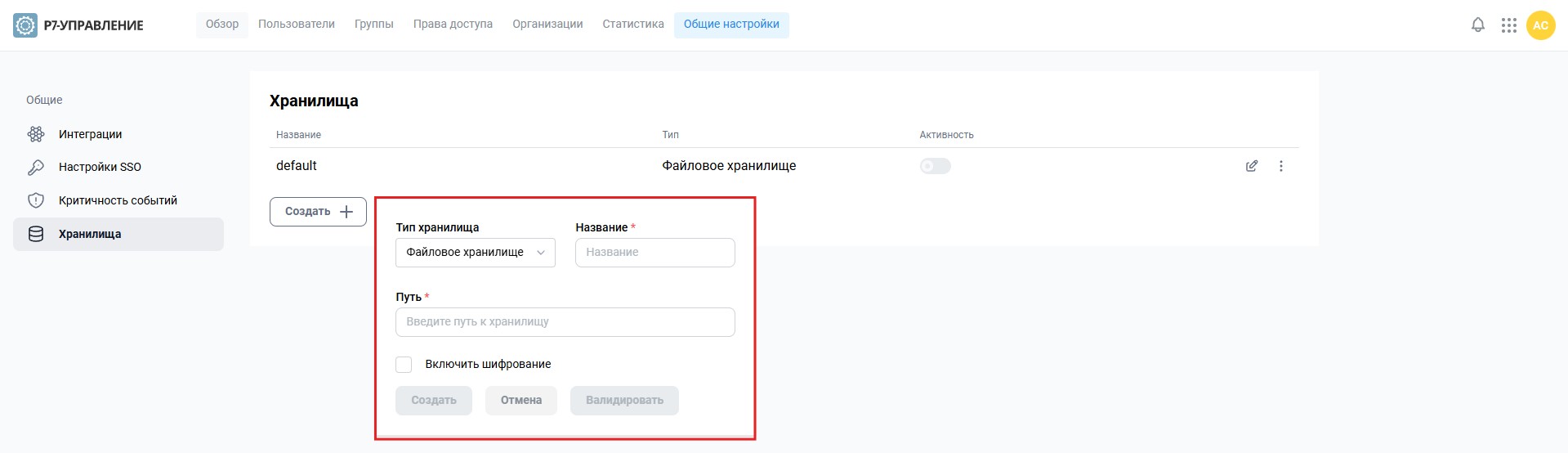Click the plus icon on the Создать button

[346, 212]
